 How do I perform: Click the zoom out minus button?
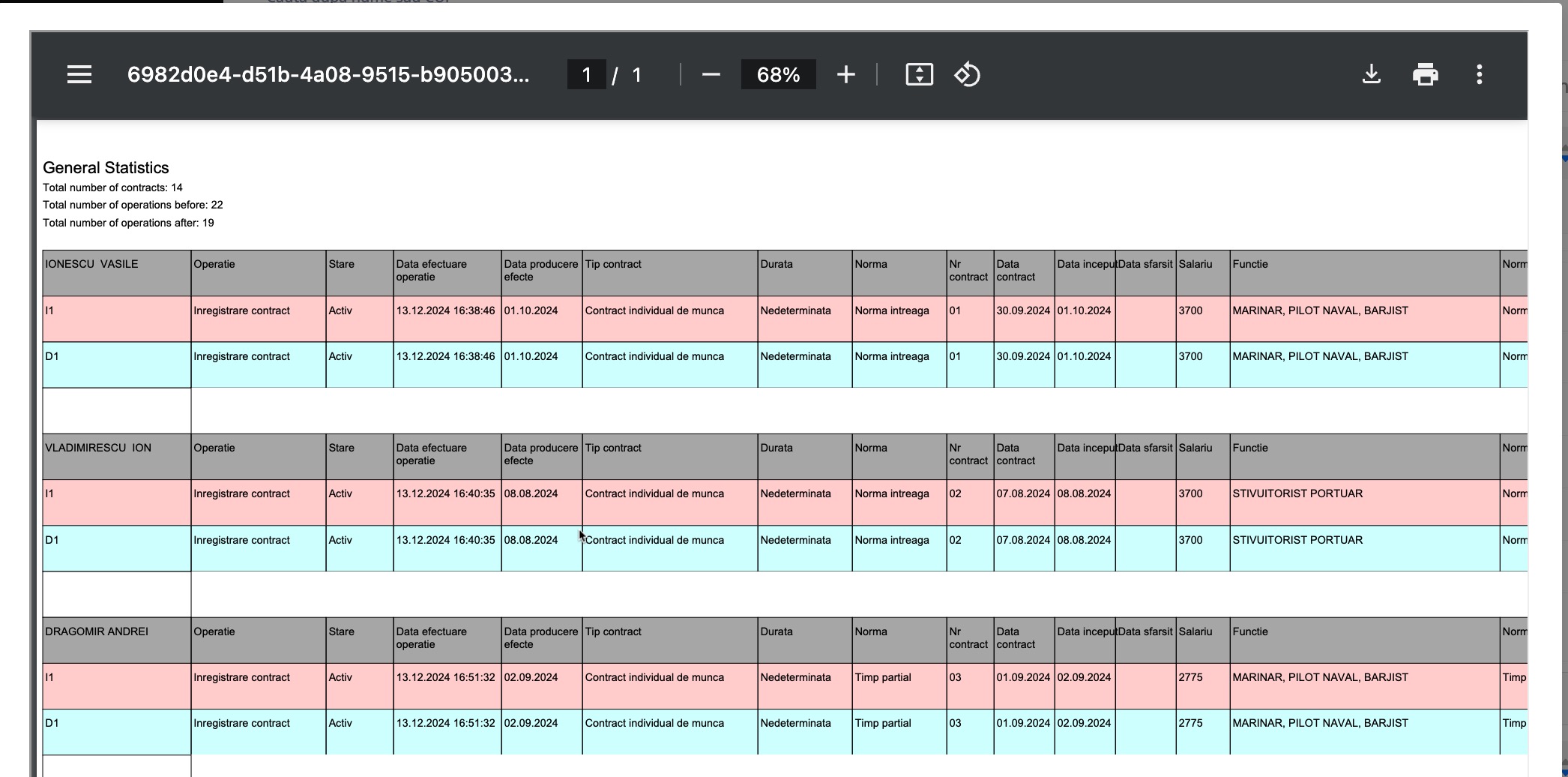(711, 74)
